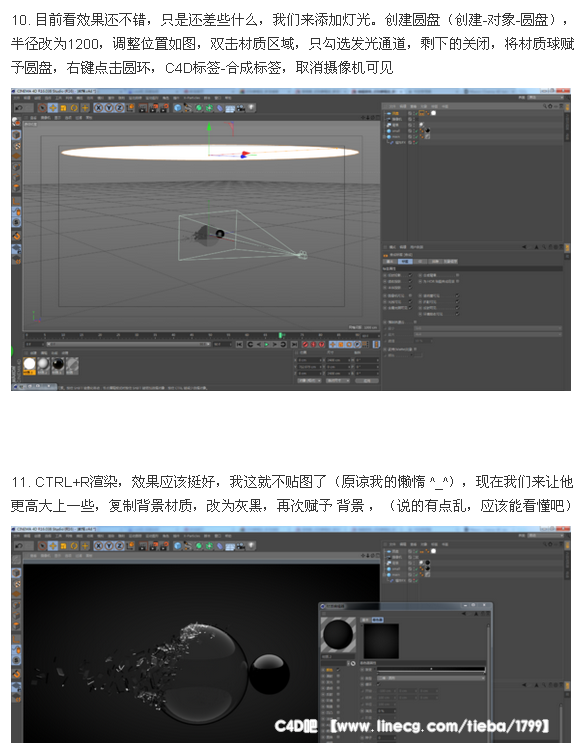The image size is (575, 743).
Task: Click the Light bulb icon in step 10 toolbar
Action: [251, 108]
